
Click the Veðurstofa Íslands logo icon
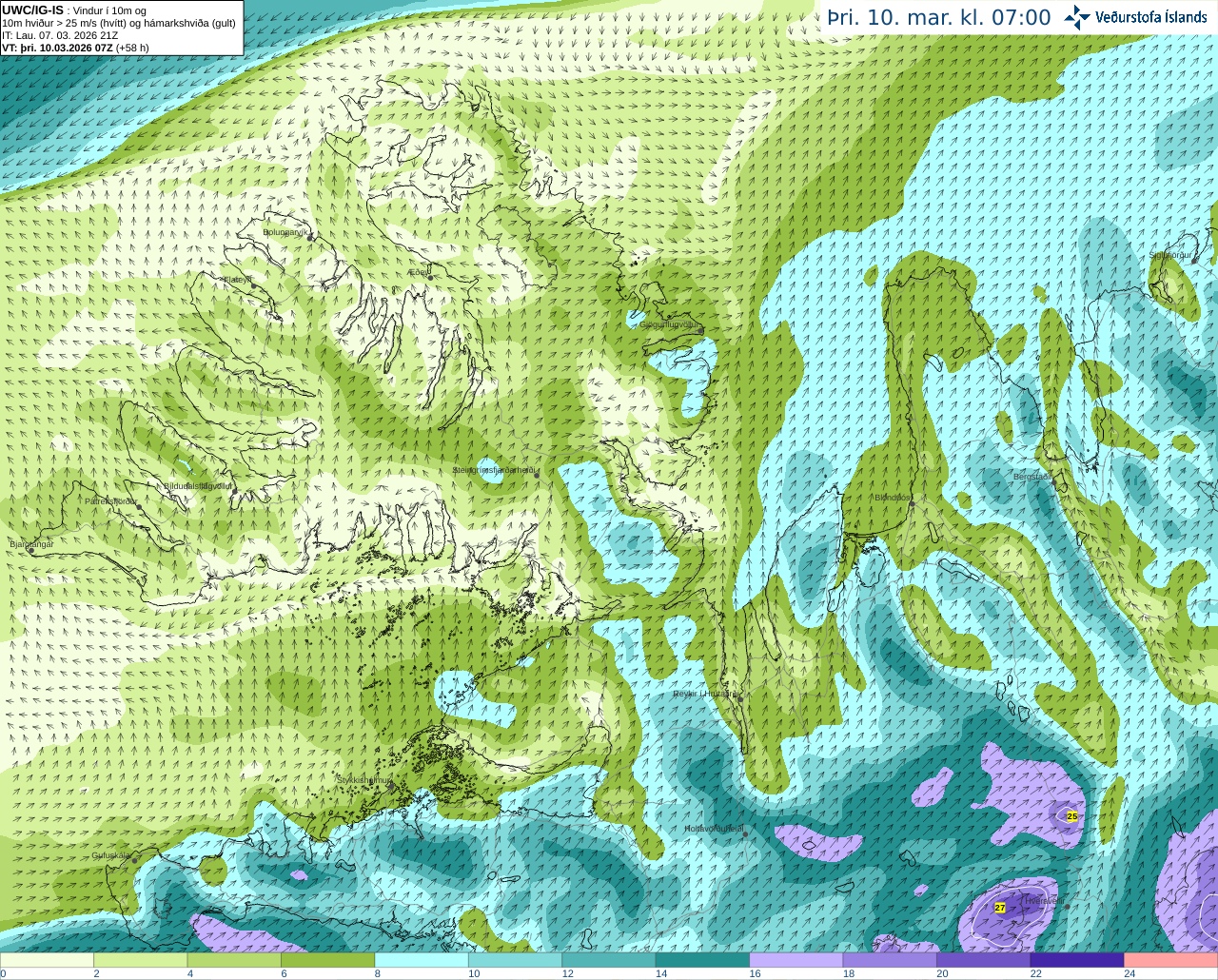(x=1077, y=17)
